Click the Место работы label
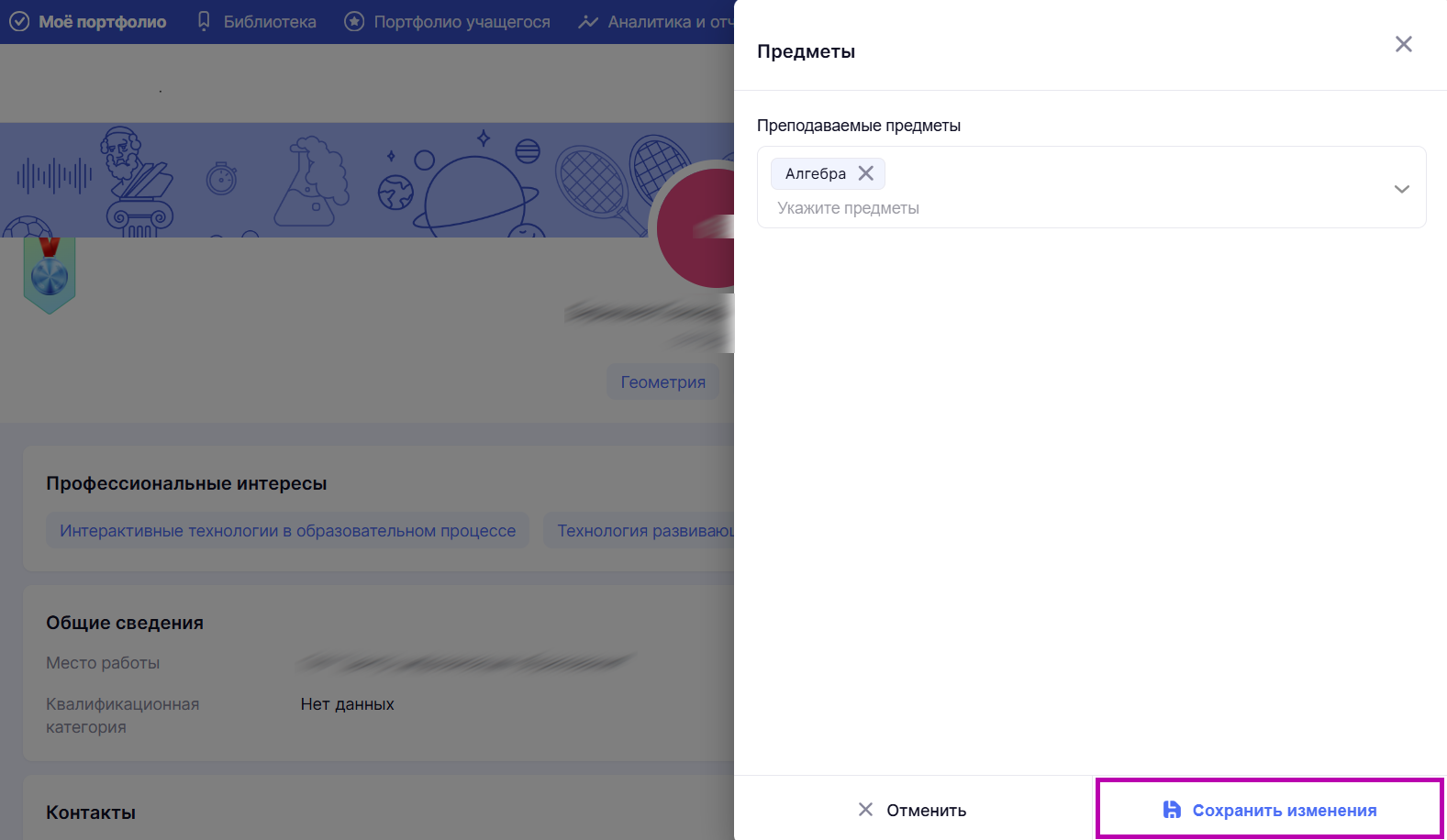1447x840 pixels. [x=103, y=663]
